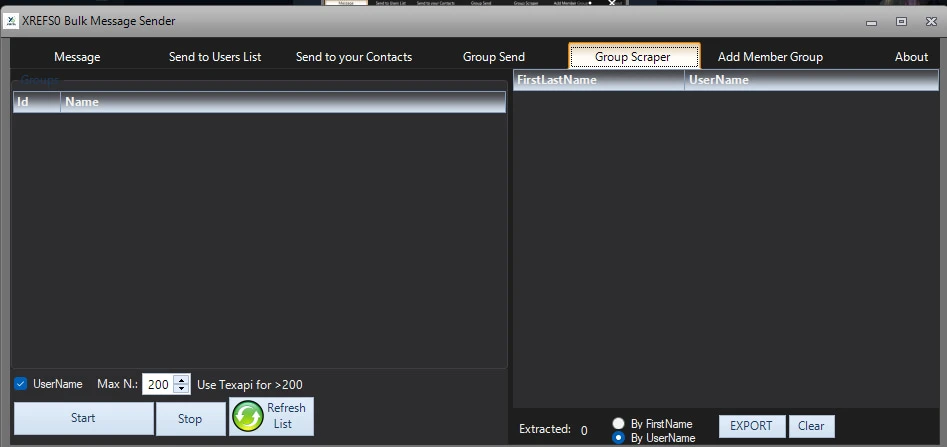
Task: Close the Bulk Message Sender window
Action: click(x=931, y=22)
